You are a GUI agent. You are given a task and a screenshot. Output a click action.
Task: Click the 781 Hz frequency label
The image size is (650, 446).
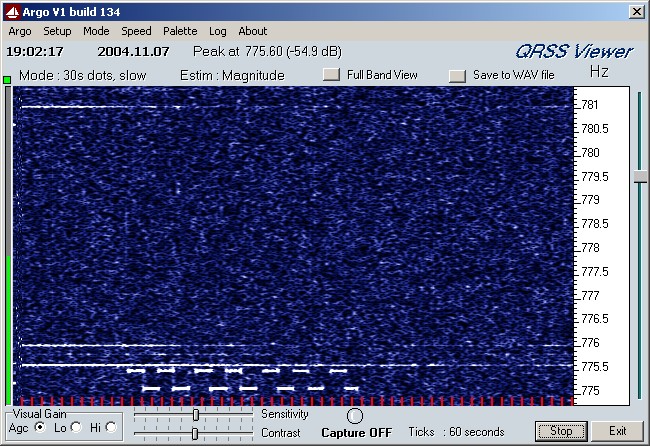pos(589,105)
